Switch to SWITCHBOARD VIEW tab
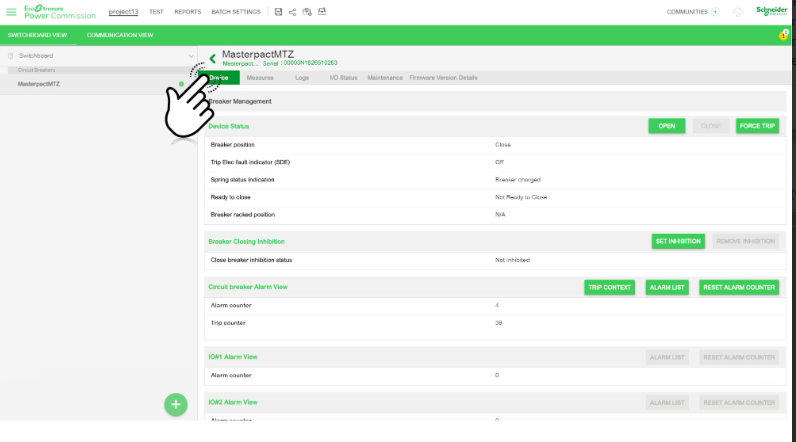Screen dimensions: 796x442 point(38,35)
